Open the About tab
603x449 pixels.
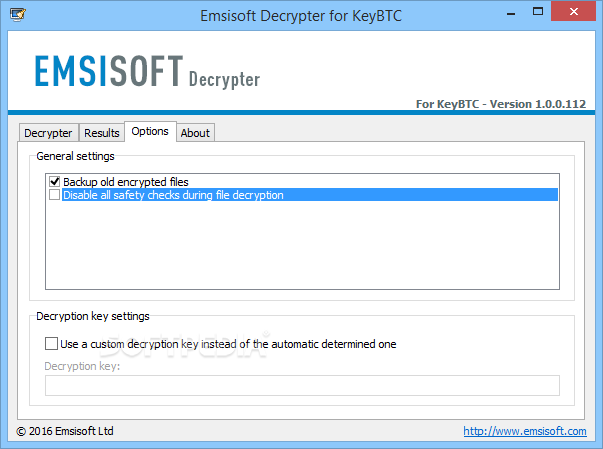[x=195, y=133]
